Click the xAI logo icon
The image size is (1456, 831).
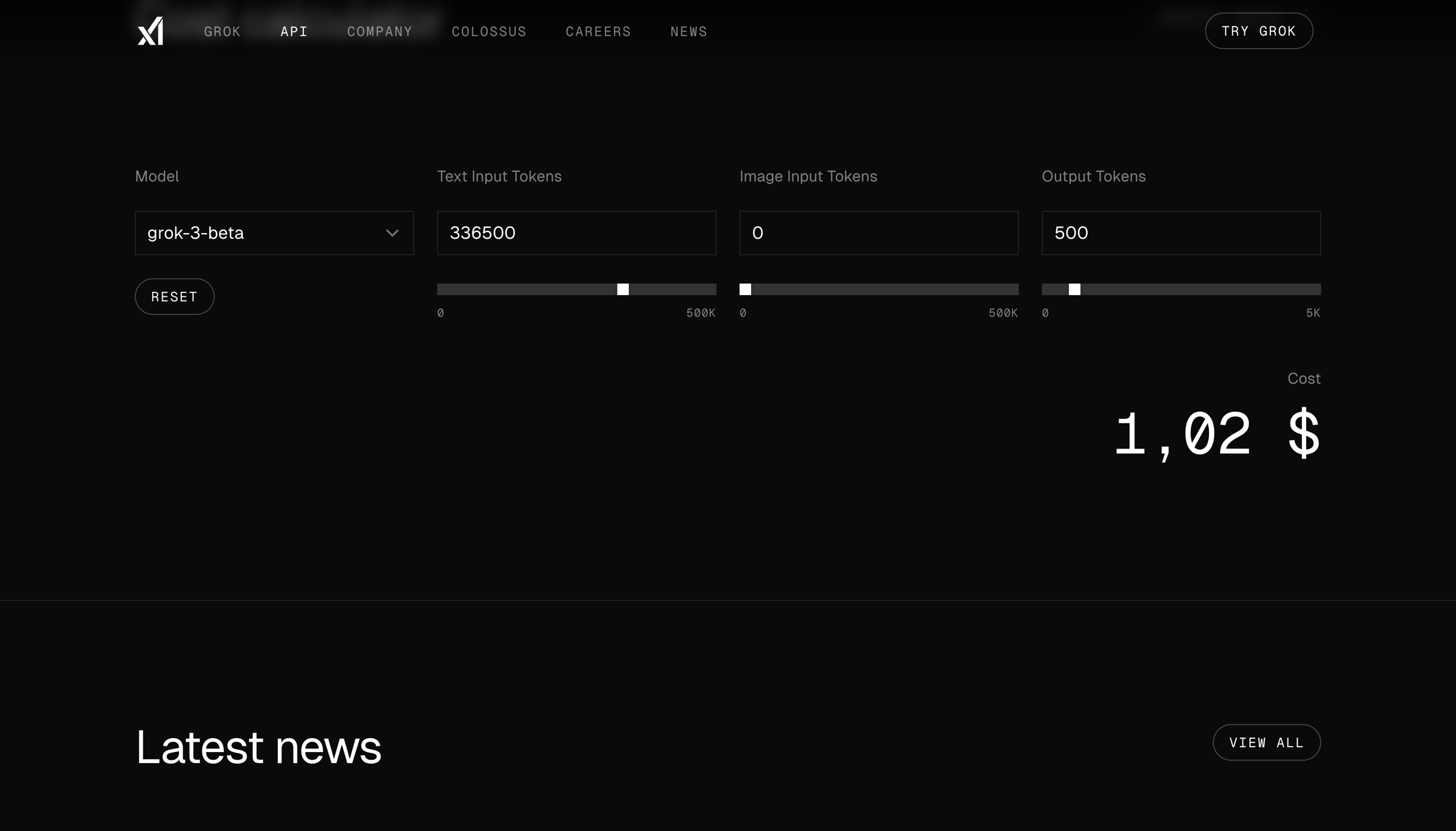pos(150,31)
